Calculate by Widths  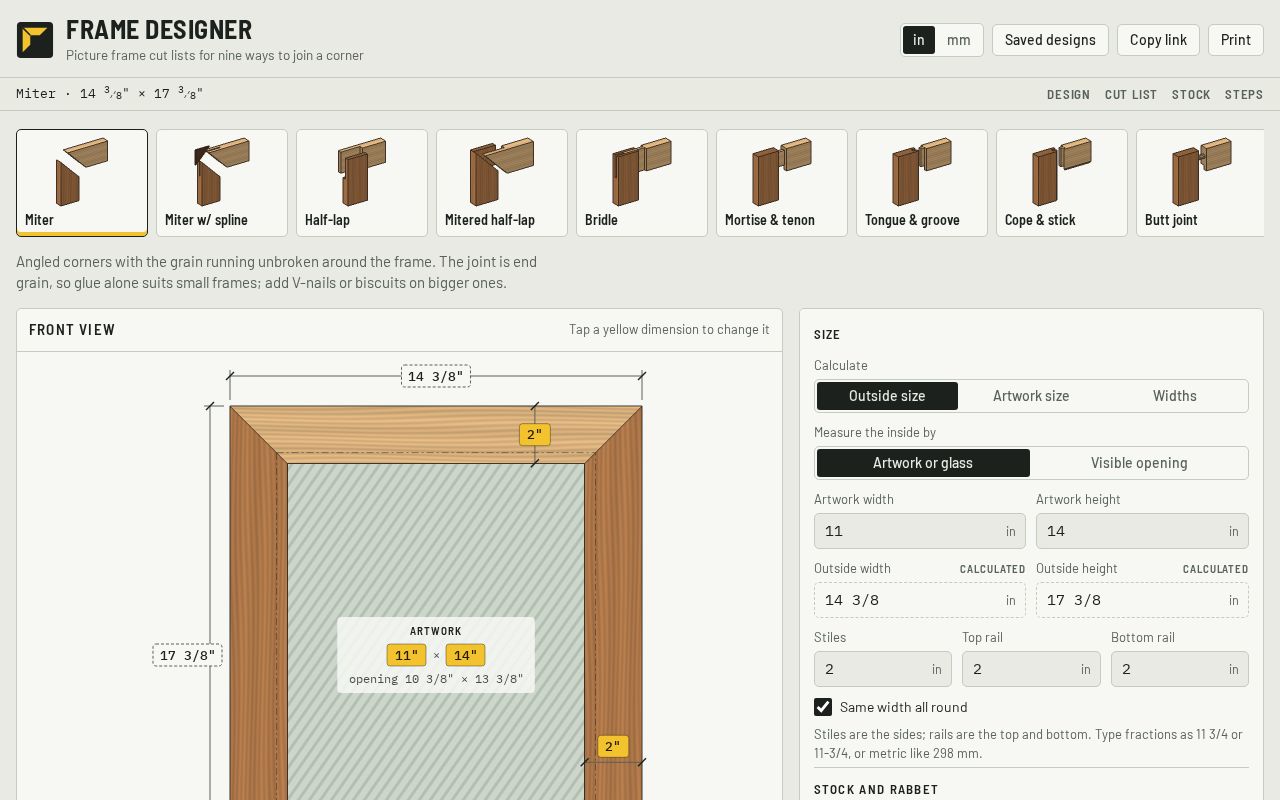coord(1175,396)
